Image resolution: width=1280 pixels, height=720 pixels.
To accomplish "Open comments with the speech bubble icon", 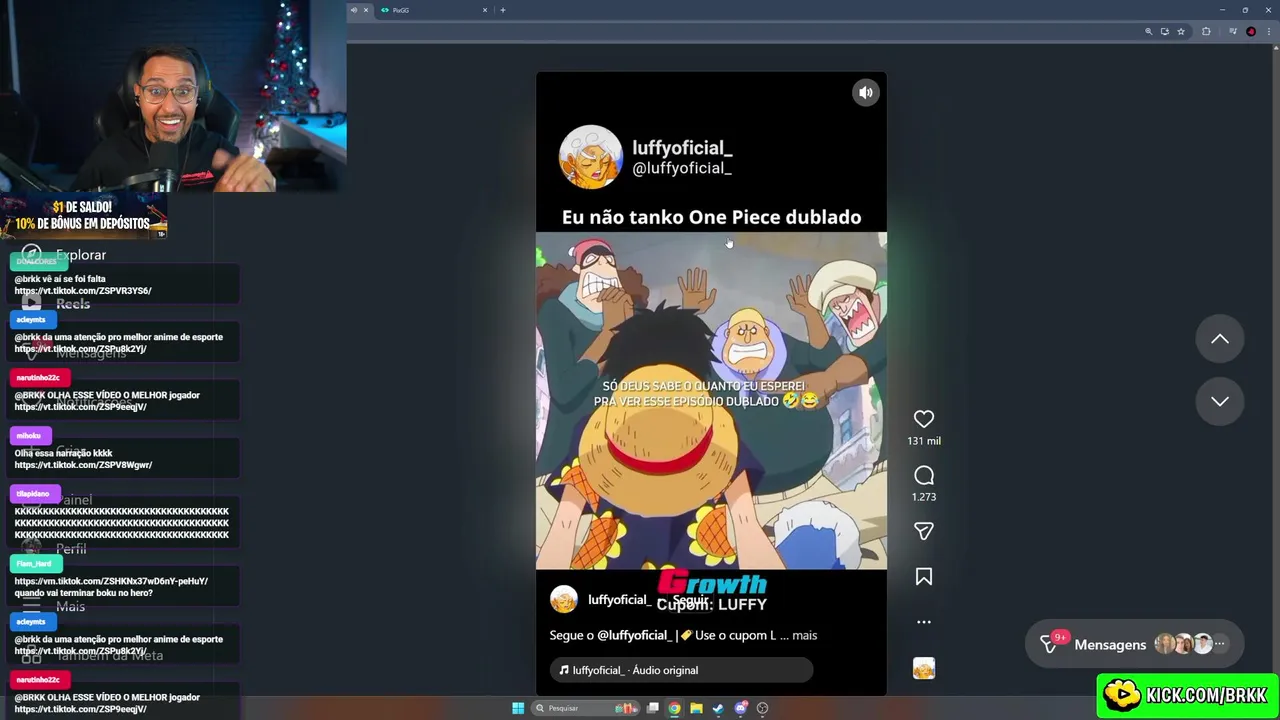I will click(x=924, y=475).
